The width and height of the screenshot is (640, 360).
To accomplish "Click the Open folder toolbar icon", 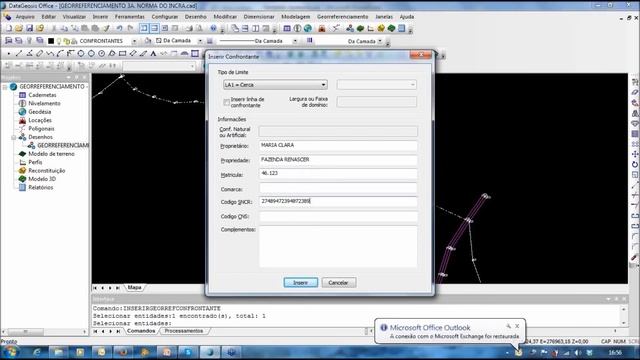I will tap(19, 28).
